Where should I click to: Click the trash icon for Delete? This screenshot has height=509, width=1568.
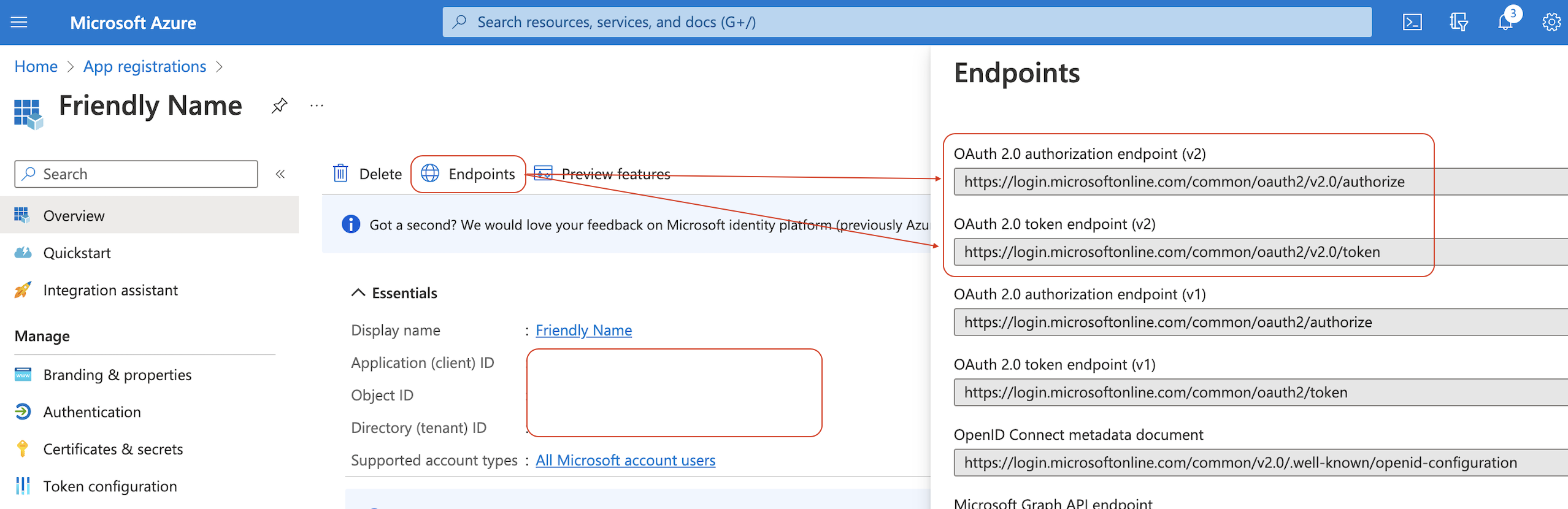[x=340, y=174]
